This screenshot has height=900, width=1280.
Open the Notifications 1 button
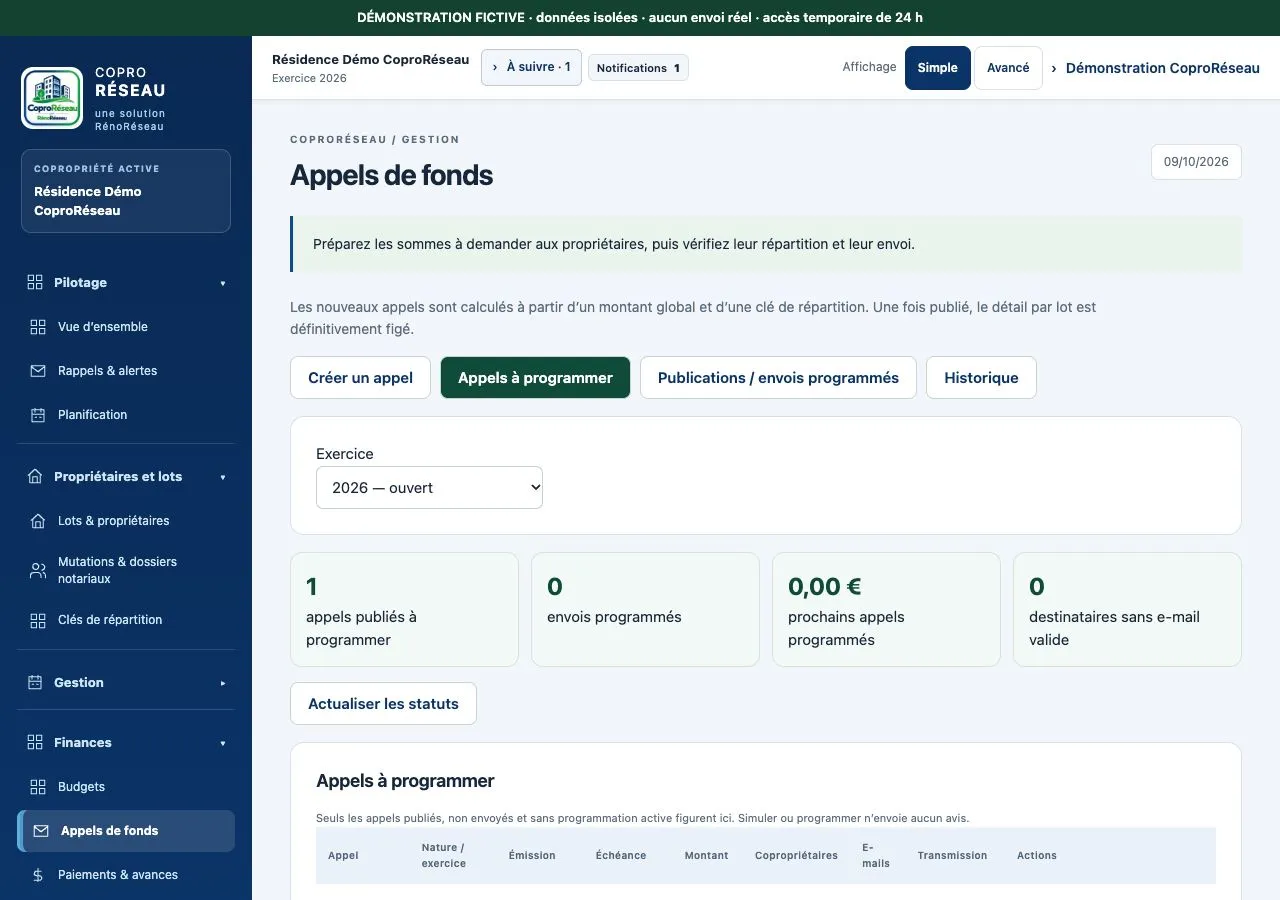click(638, 68)
